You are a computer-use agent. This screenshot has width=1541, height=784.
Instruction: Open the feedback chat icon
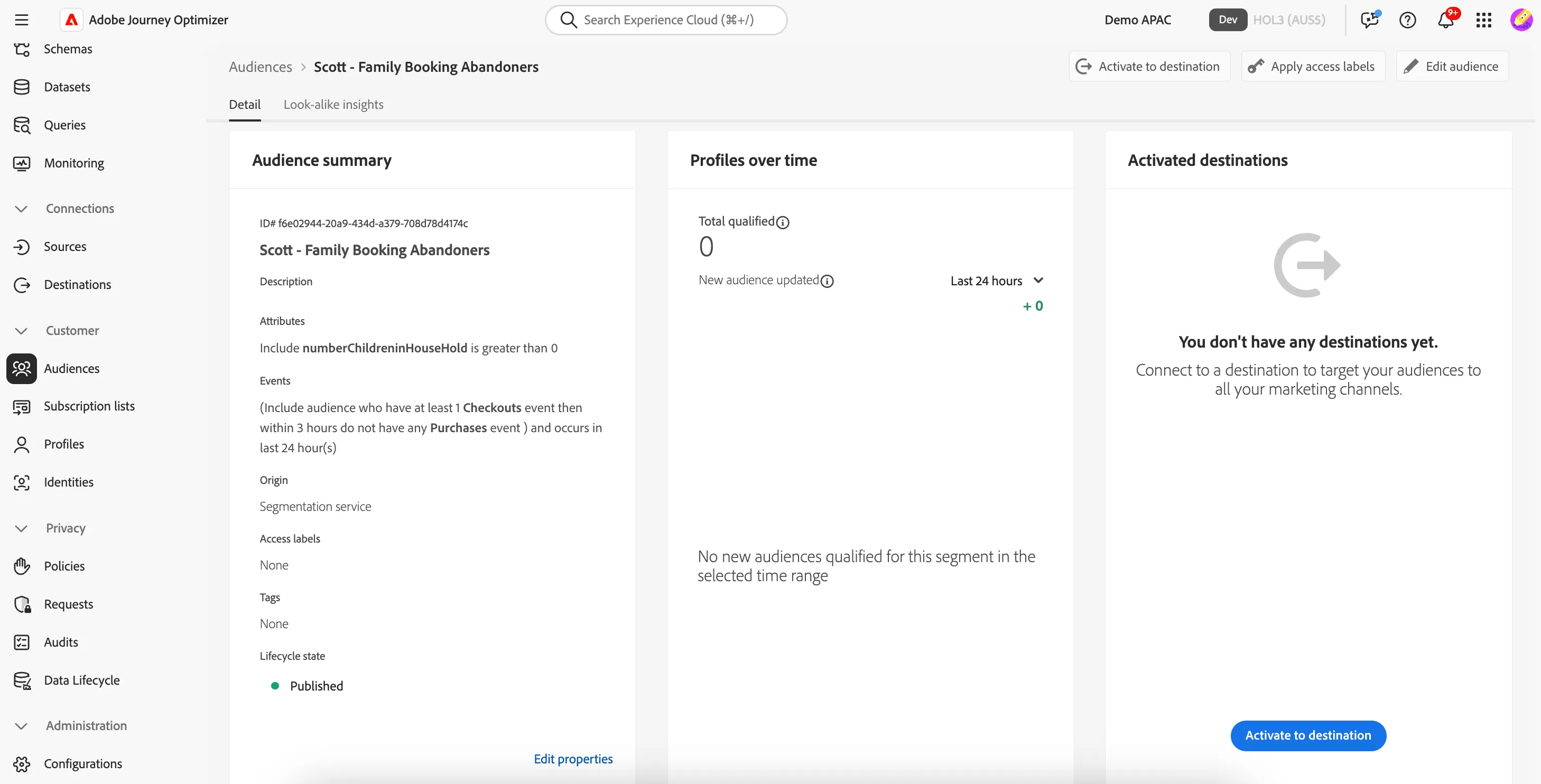1369,20
